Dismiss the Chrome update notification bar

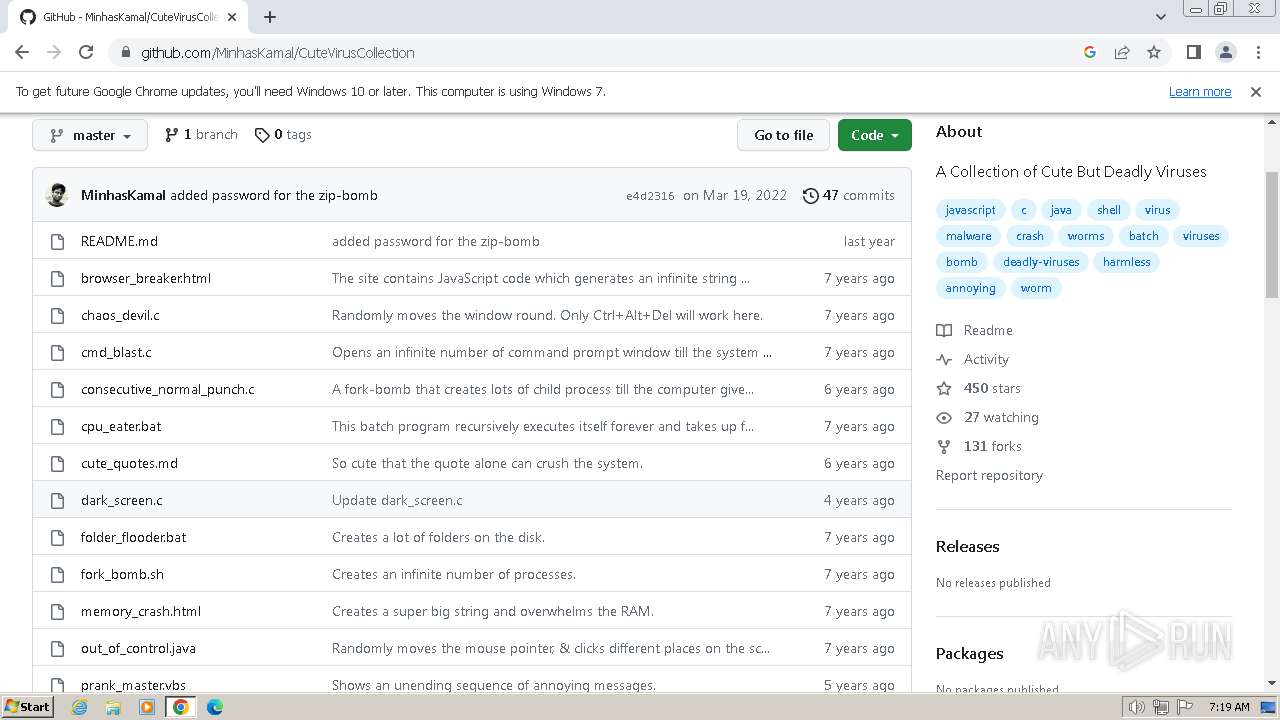pyautogui.click(x=1256, y=91)
